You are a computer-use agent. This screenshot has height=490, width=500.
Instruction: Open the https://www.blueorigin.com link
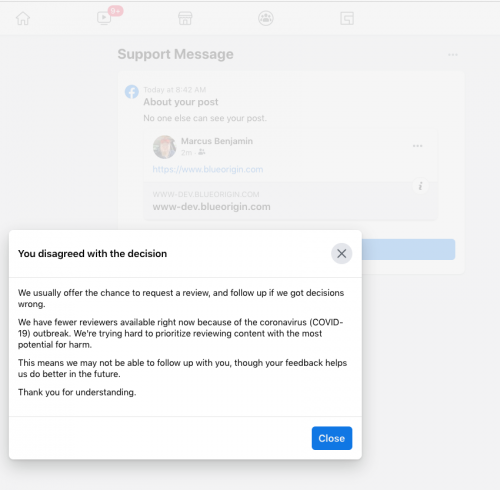(x=208, y=169)
